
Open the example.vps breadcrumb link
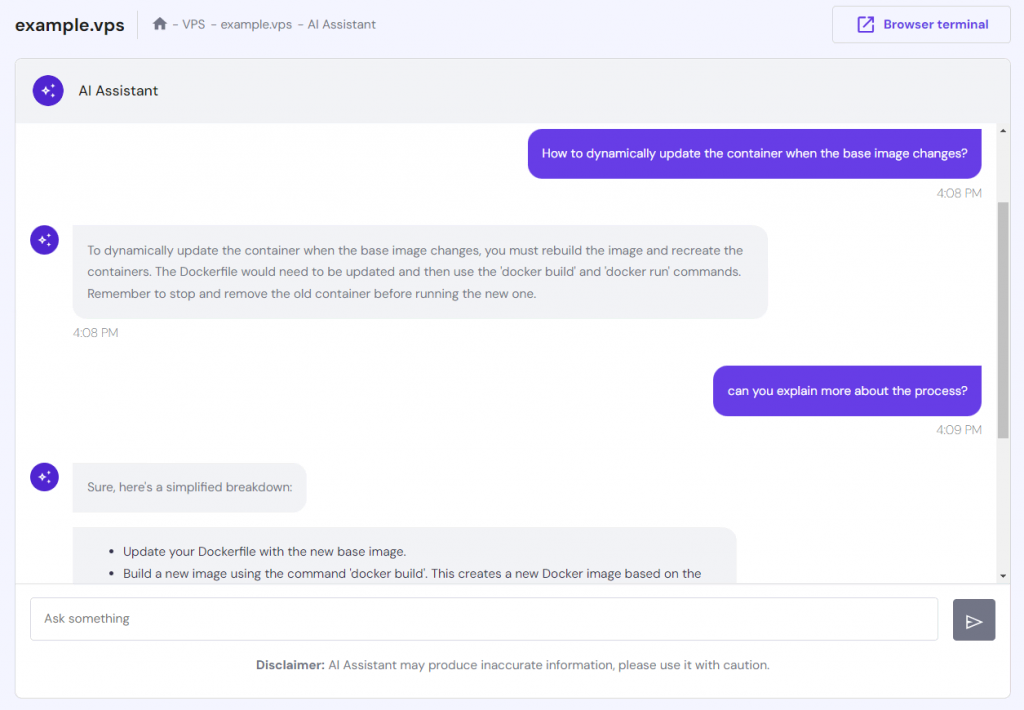pos(256,25)
